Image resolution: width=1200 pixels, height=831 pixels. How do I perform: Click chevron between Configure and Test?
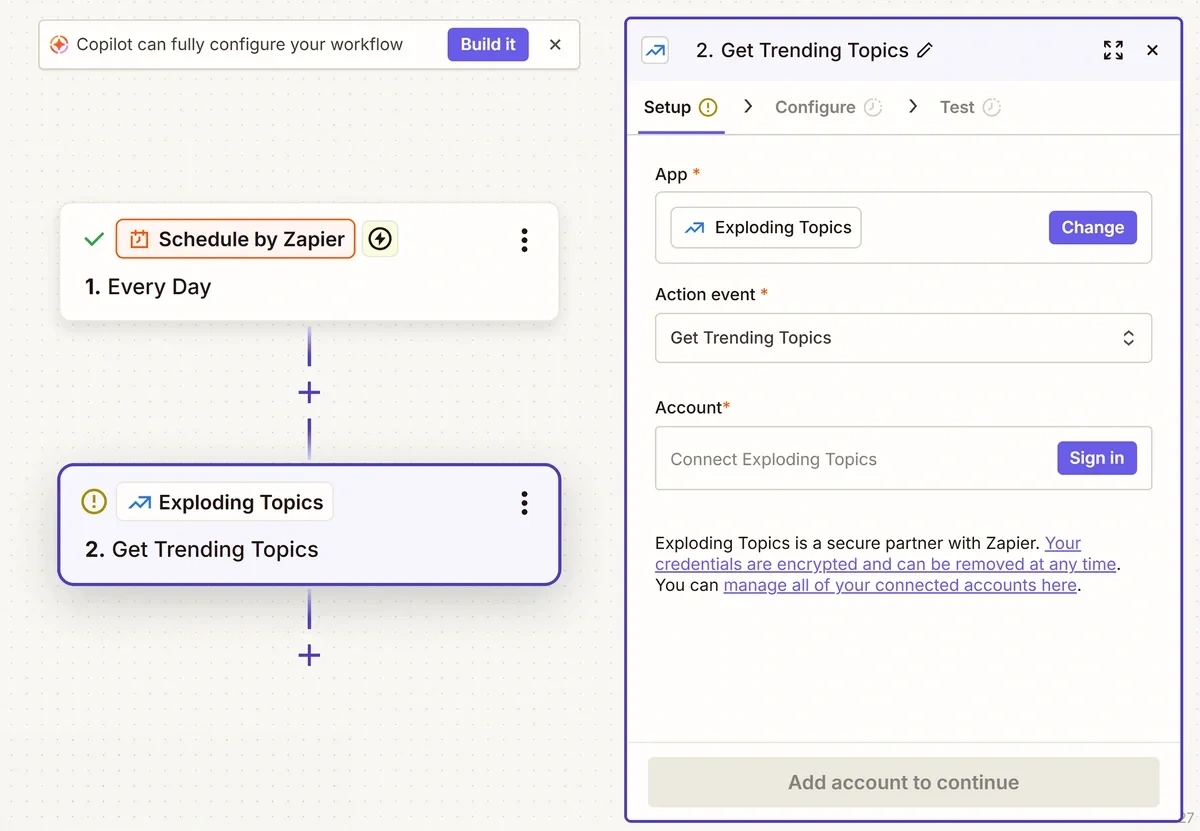(x=912, y=106)
